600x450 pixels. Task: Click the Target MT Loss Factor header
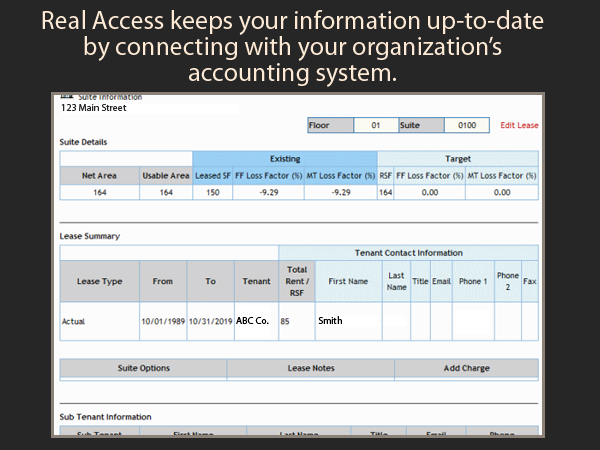502,176
